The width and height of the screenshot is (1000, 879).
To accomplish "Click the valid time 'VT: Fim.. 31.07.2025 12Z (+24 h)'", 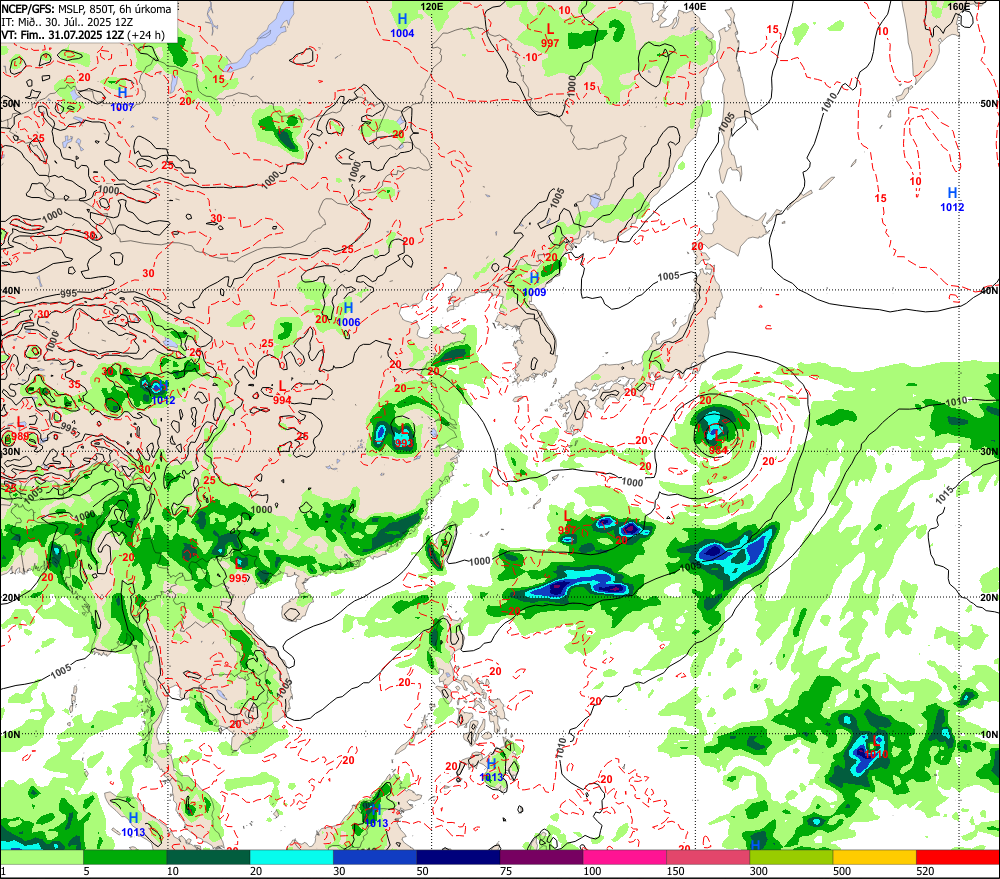I will click(83, 35).
